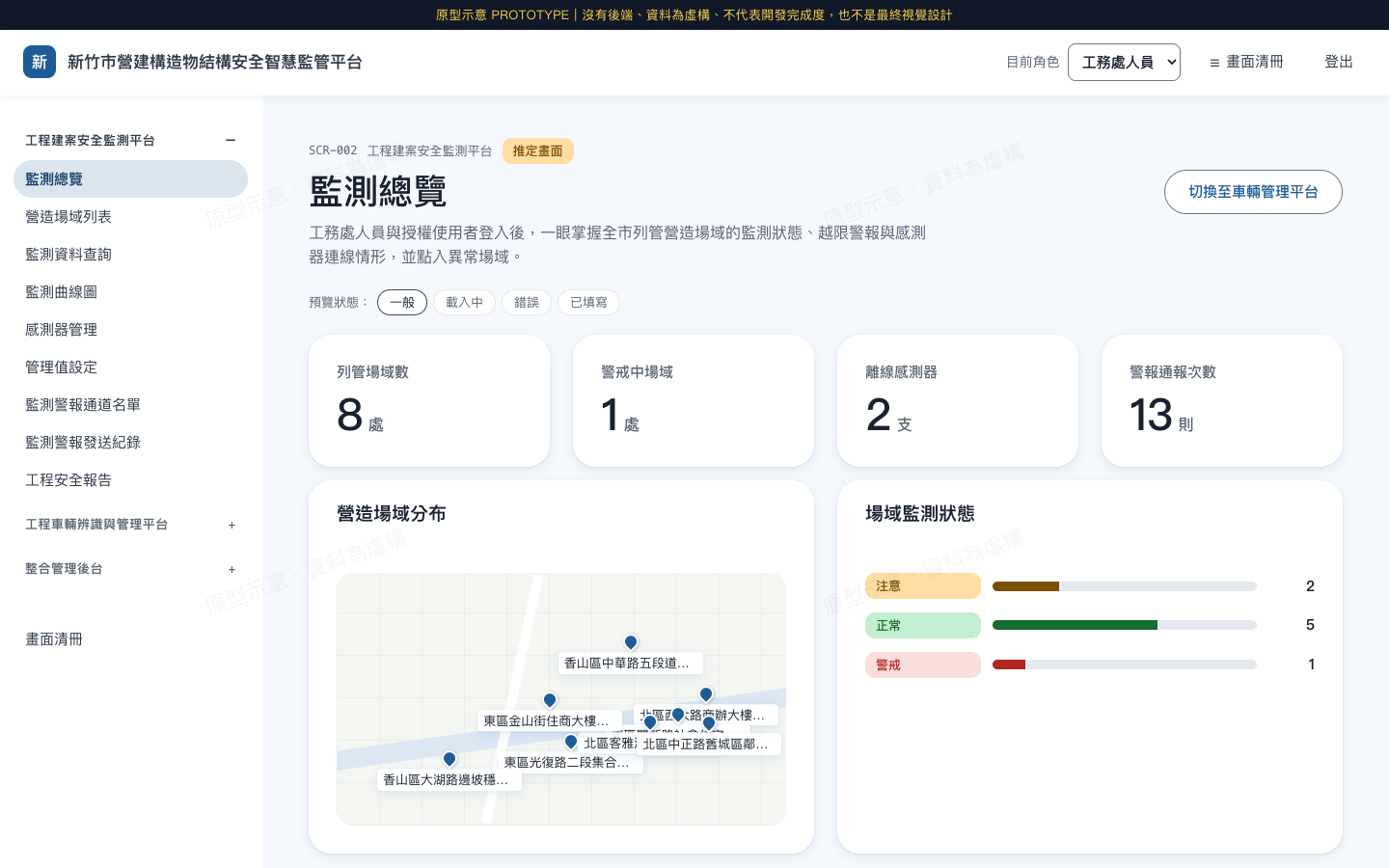
Task: Select the 一般 preview state
Action: point(402,303)
